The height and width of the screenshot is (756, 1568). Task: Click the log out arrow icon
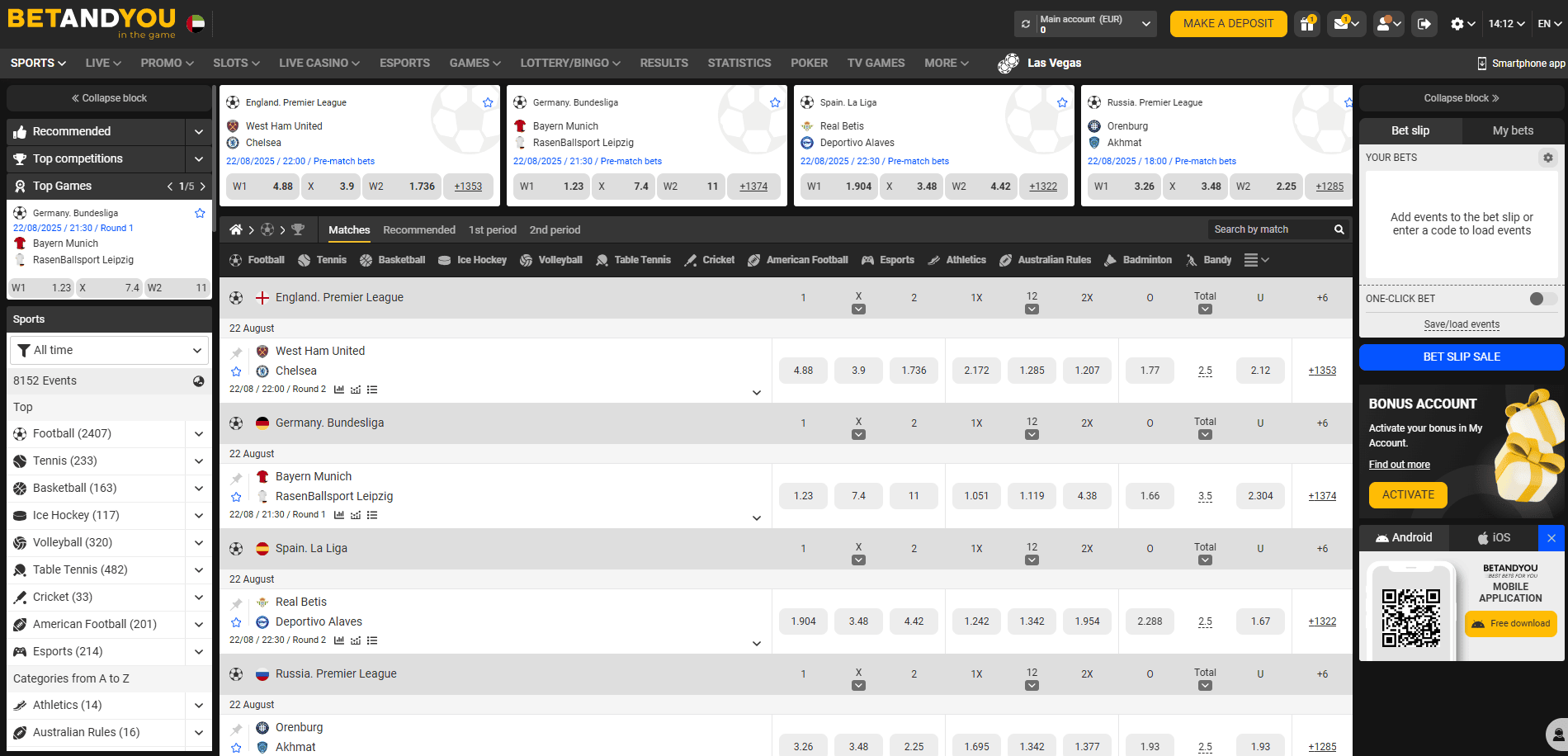point(1424,24)
